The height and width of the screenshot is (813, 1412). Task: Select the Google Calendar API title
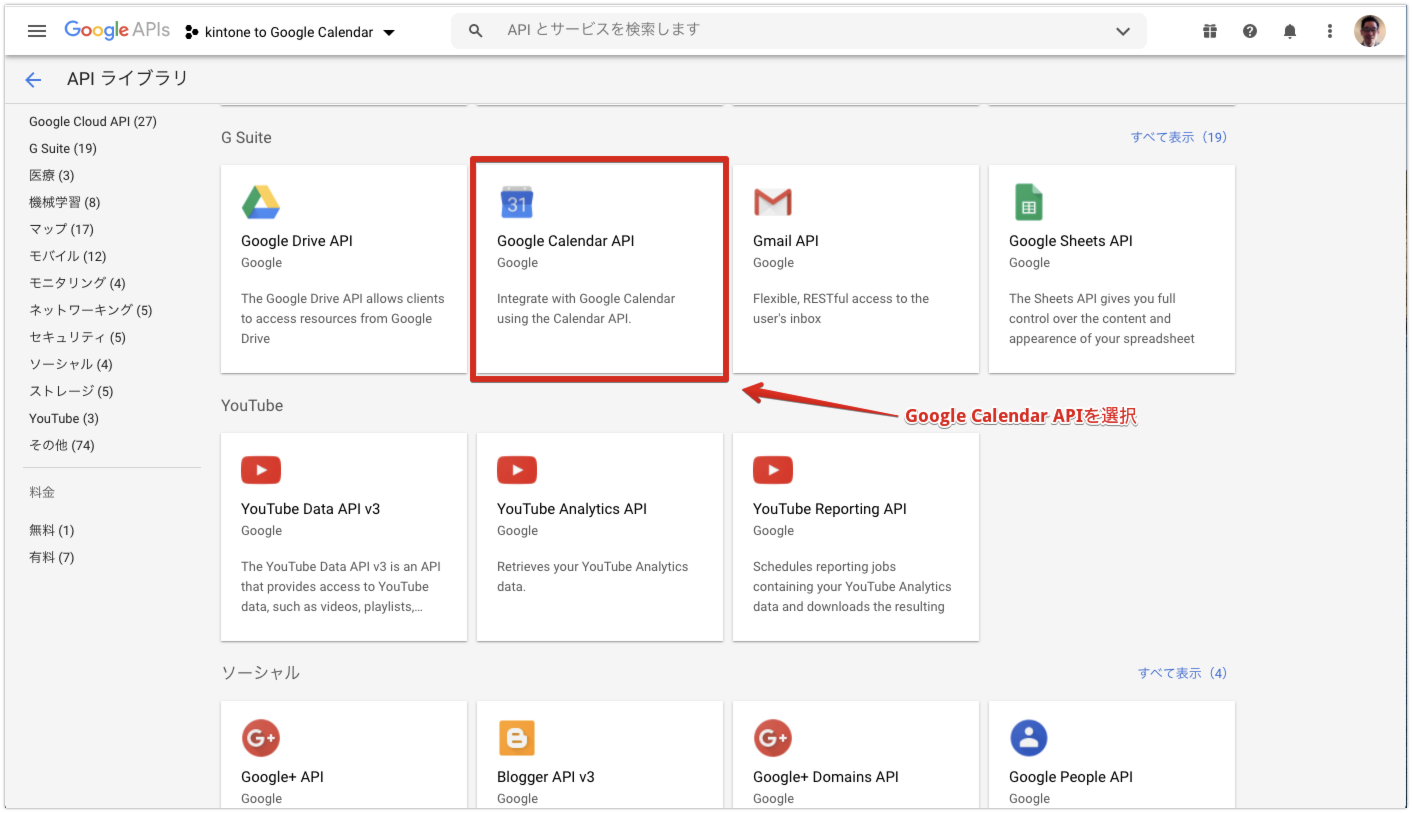tap(566, 241)
